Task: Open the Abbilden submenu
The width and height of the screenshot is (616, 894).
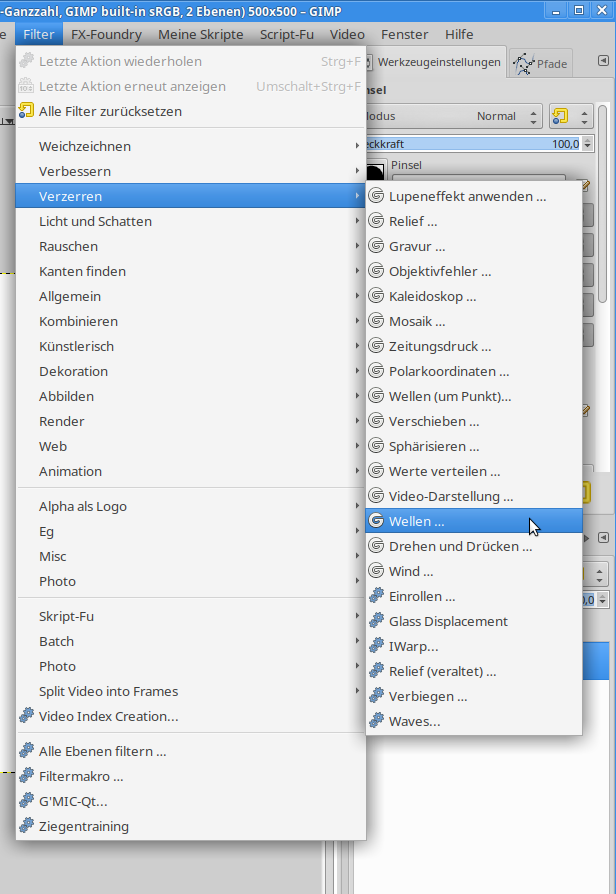Action: coord(191,396)
